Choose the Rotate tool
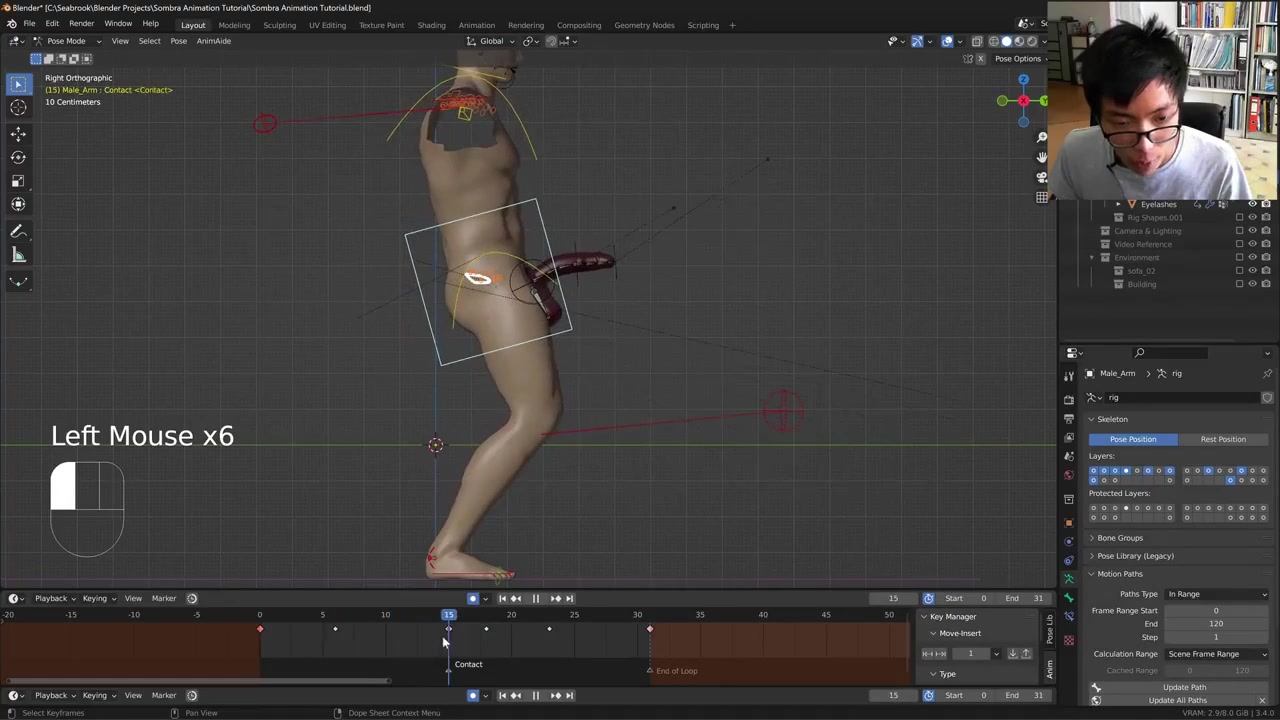The image size is (1280, 720). coord(18,157)
